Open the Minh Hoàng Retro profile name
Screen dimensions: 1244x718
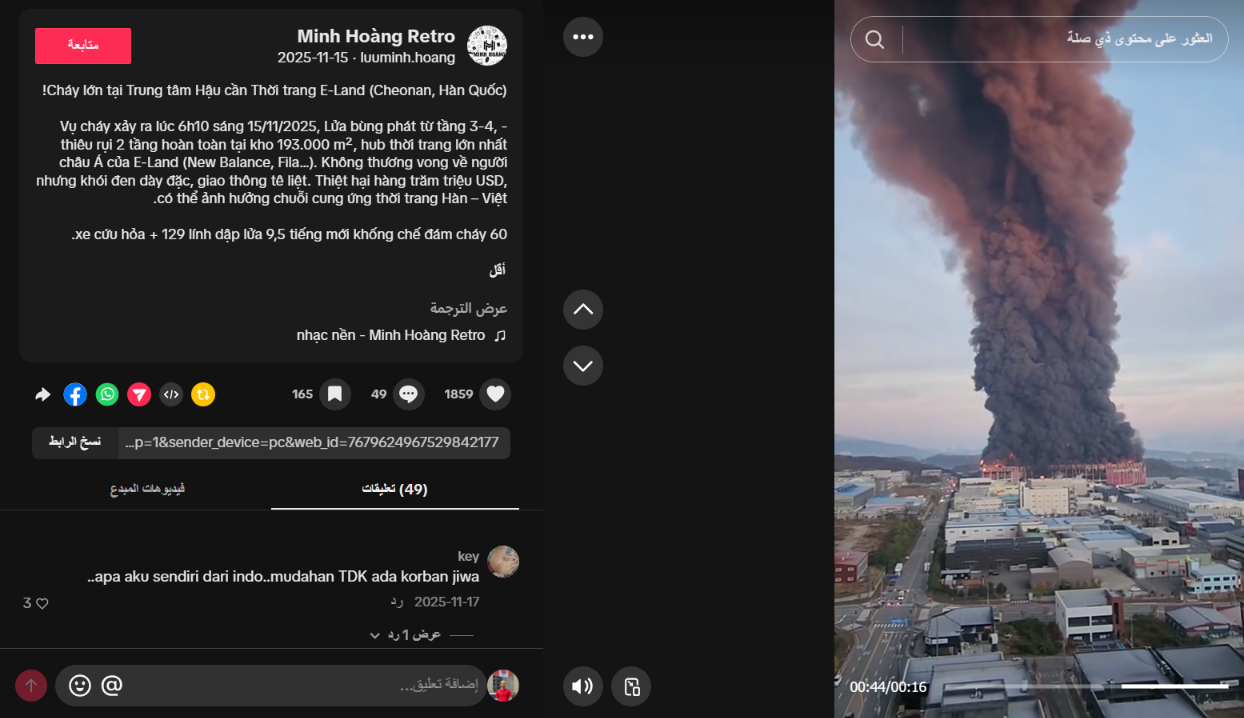[x=376, y=37]
